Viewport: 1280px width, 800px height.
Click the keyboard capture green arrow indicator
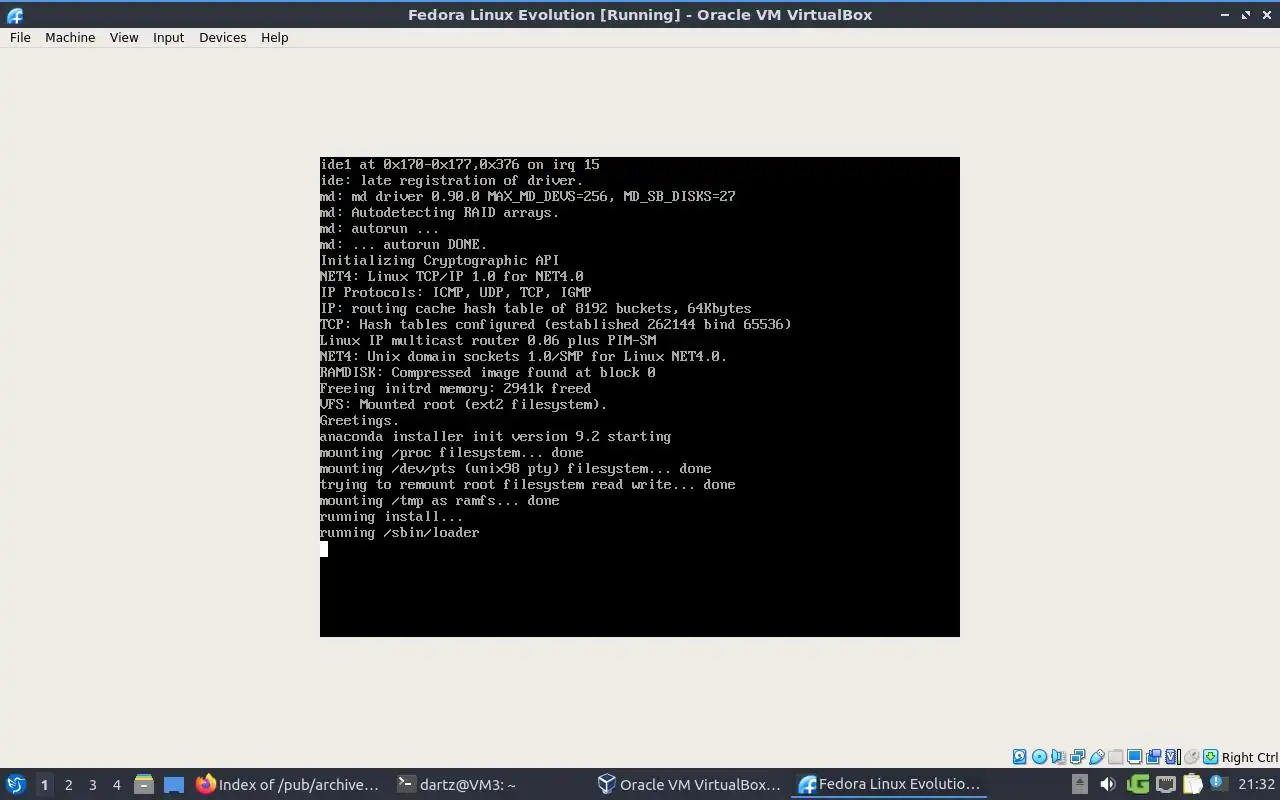[1210, 757]
